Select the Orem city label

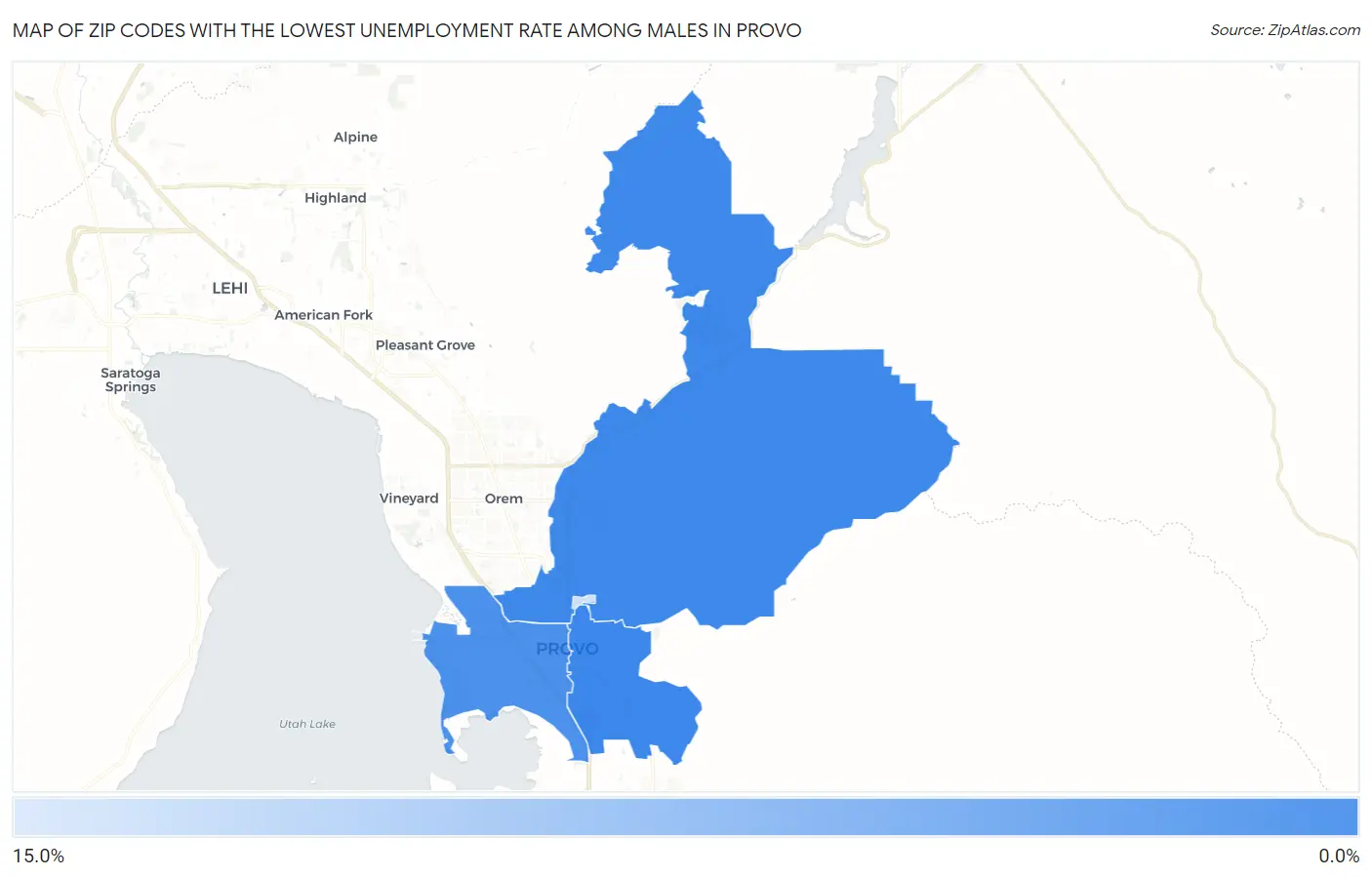pyautogui.click(x=504, y=498)
